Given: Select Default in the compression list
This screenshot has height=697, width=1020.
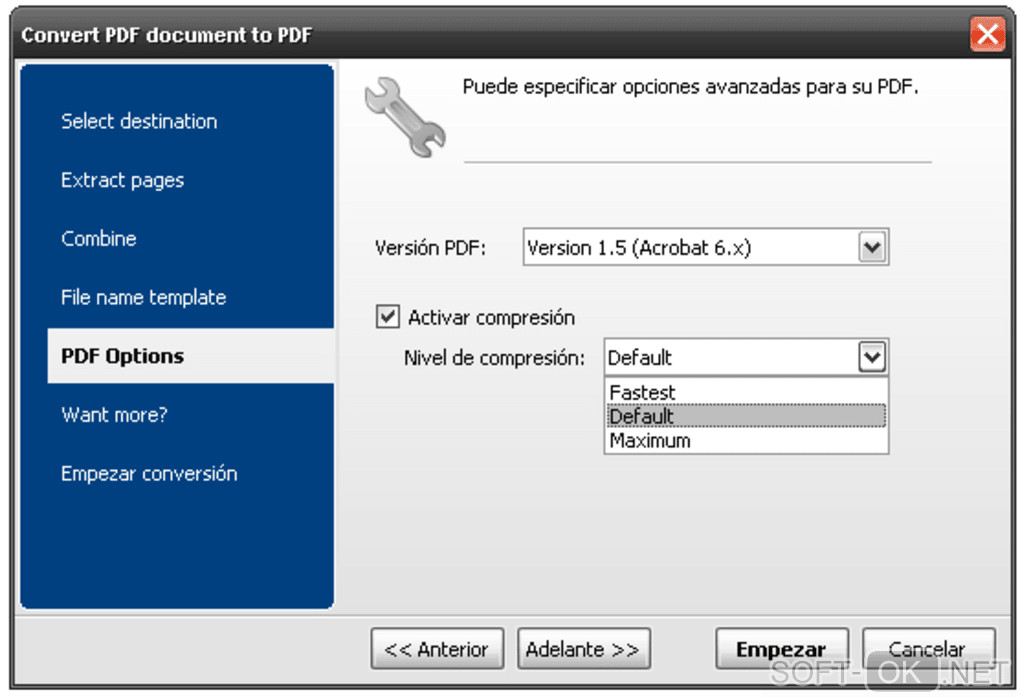Looking at the screenshot, I should (x=642, y=416).
